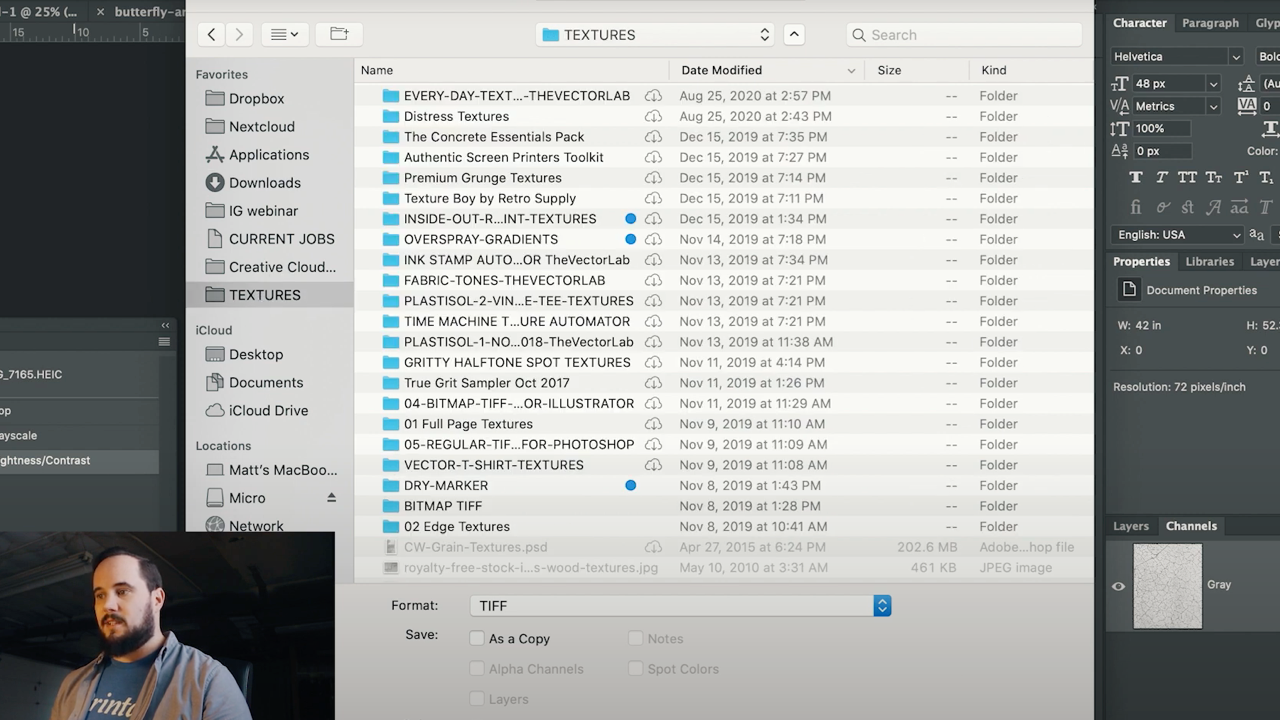Toggle the Layers save checkbox
Image resolution: width=1280 pixels, height=720 pixels.
[x=477, y=698]
